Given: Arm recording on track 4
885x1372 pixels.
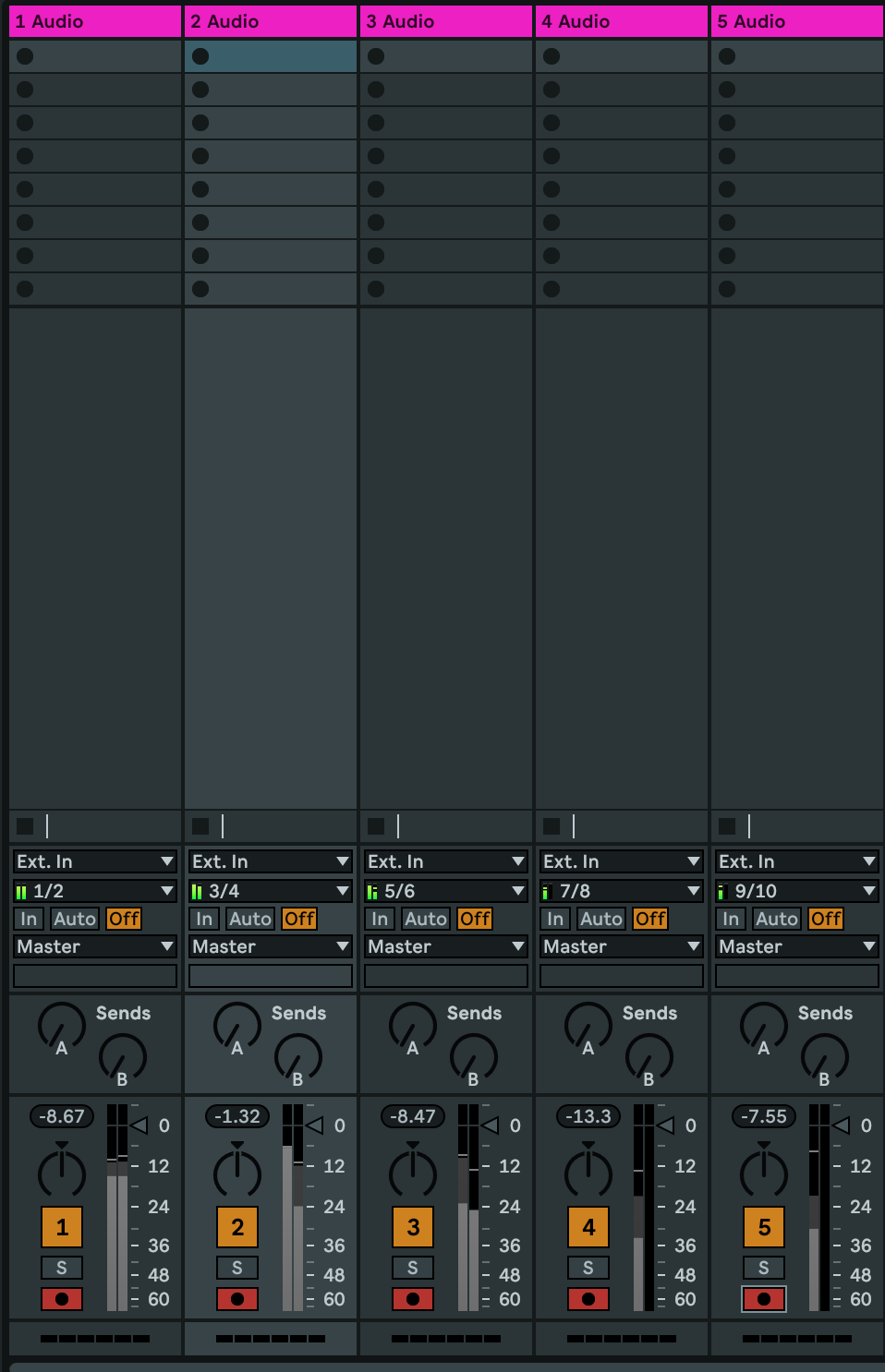Looking at the screenshot, I should [x=588, y=1299].
